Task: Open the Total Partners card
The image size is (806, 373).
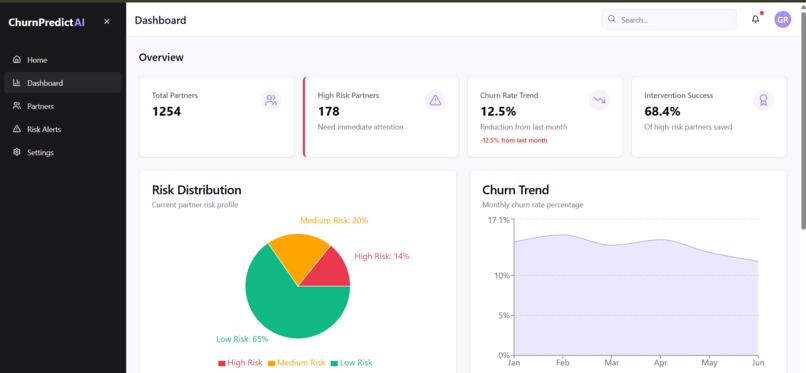Action: coord(216,117)
